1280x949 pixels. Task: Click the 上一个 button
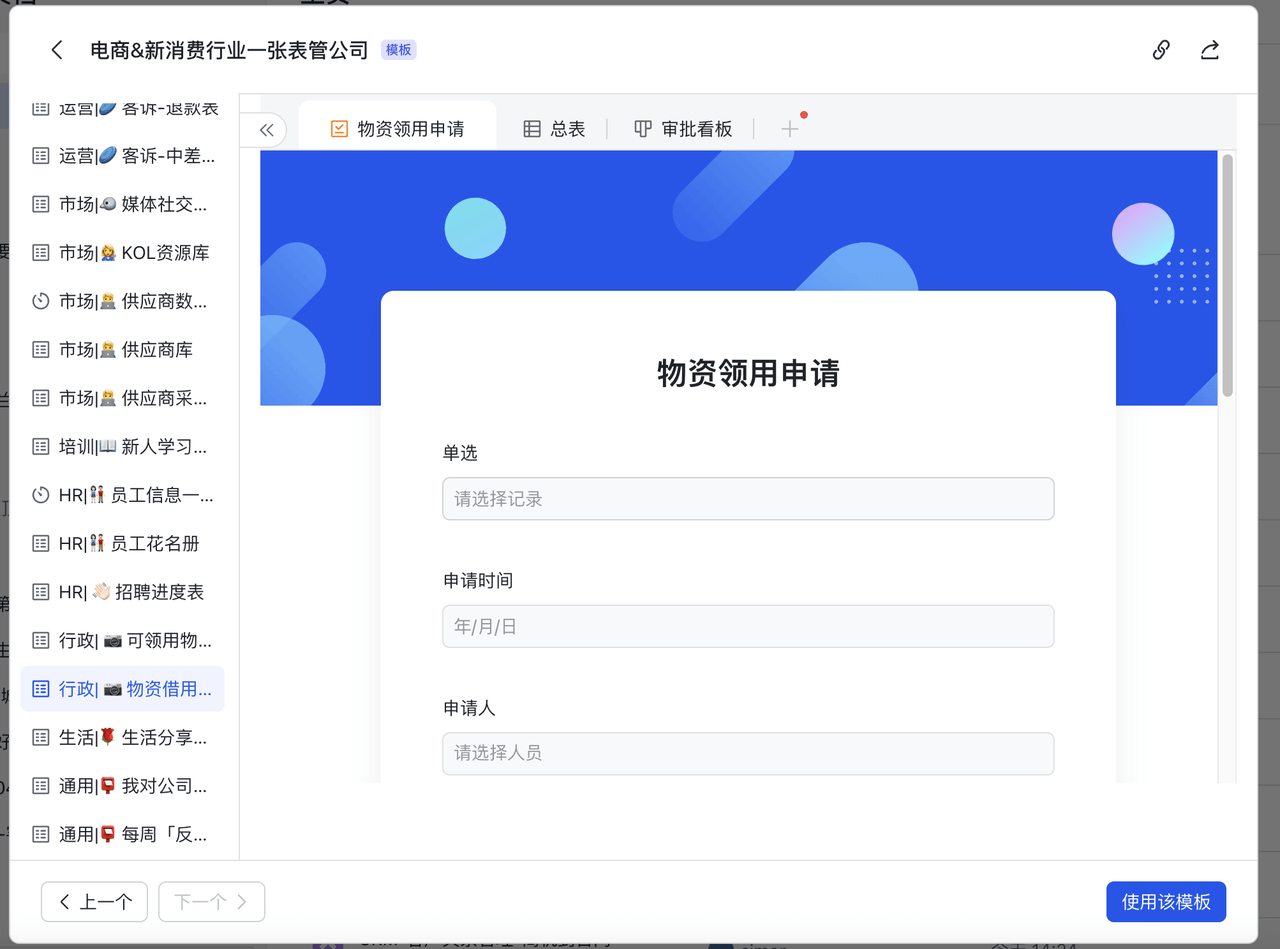[x=94, y=902]
